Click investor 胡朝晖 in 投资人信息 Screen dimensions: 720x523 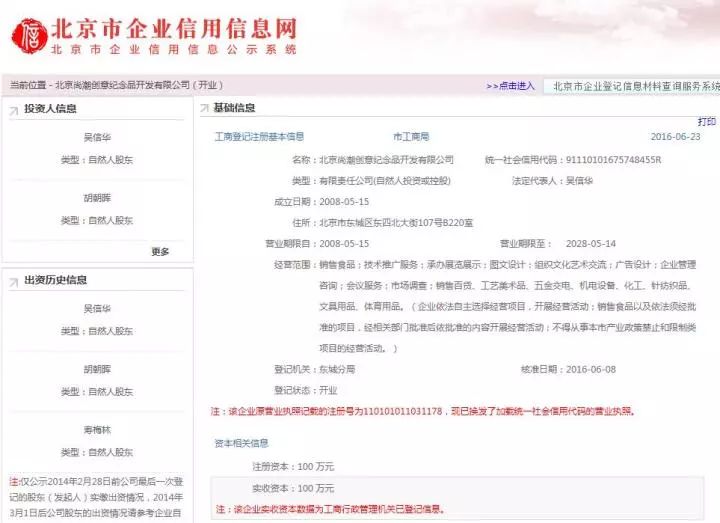click(97, 198)
